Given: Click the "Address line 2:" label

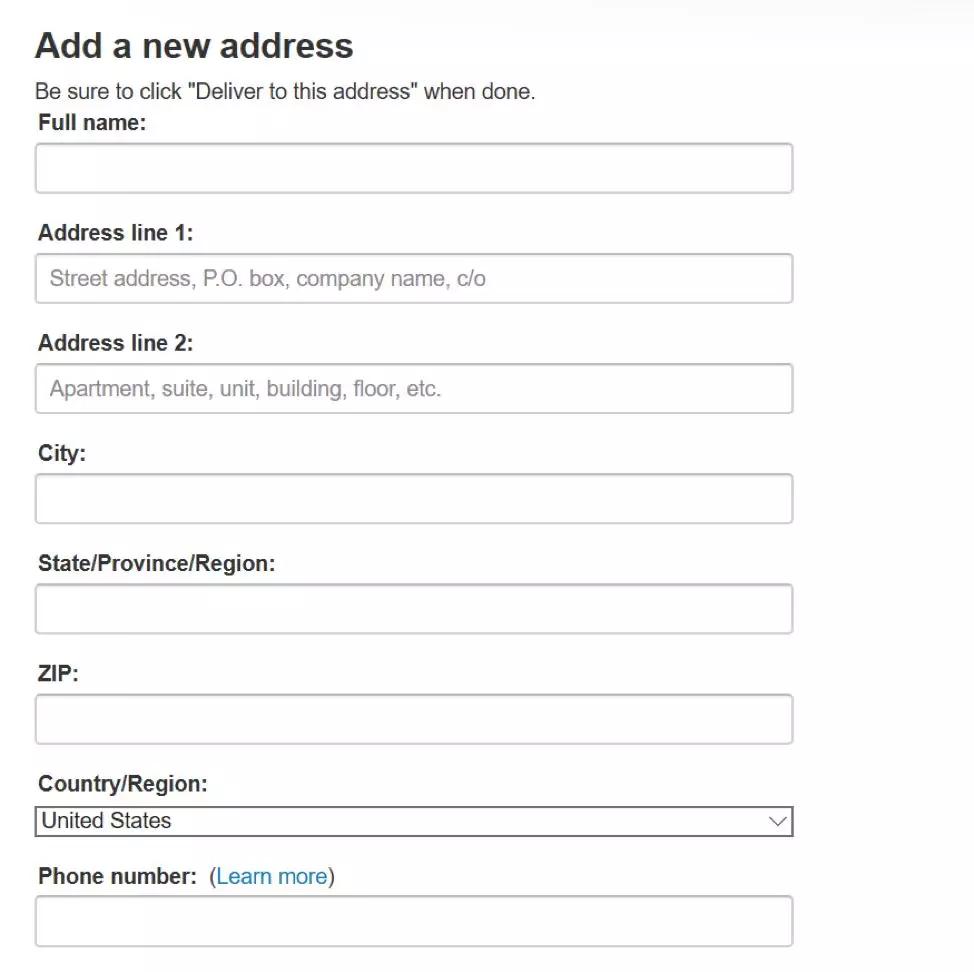Looking at the screenshot, I should coord(115,343).
